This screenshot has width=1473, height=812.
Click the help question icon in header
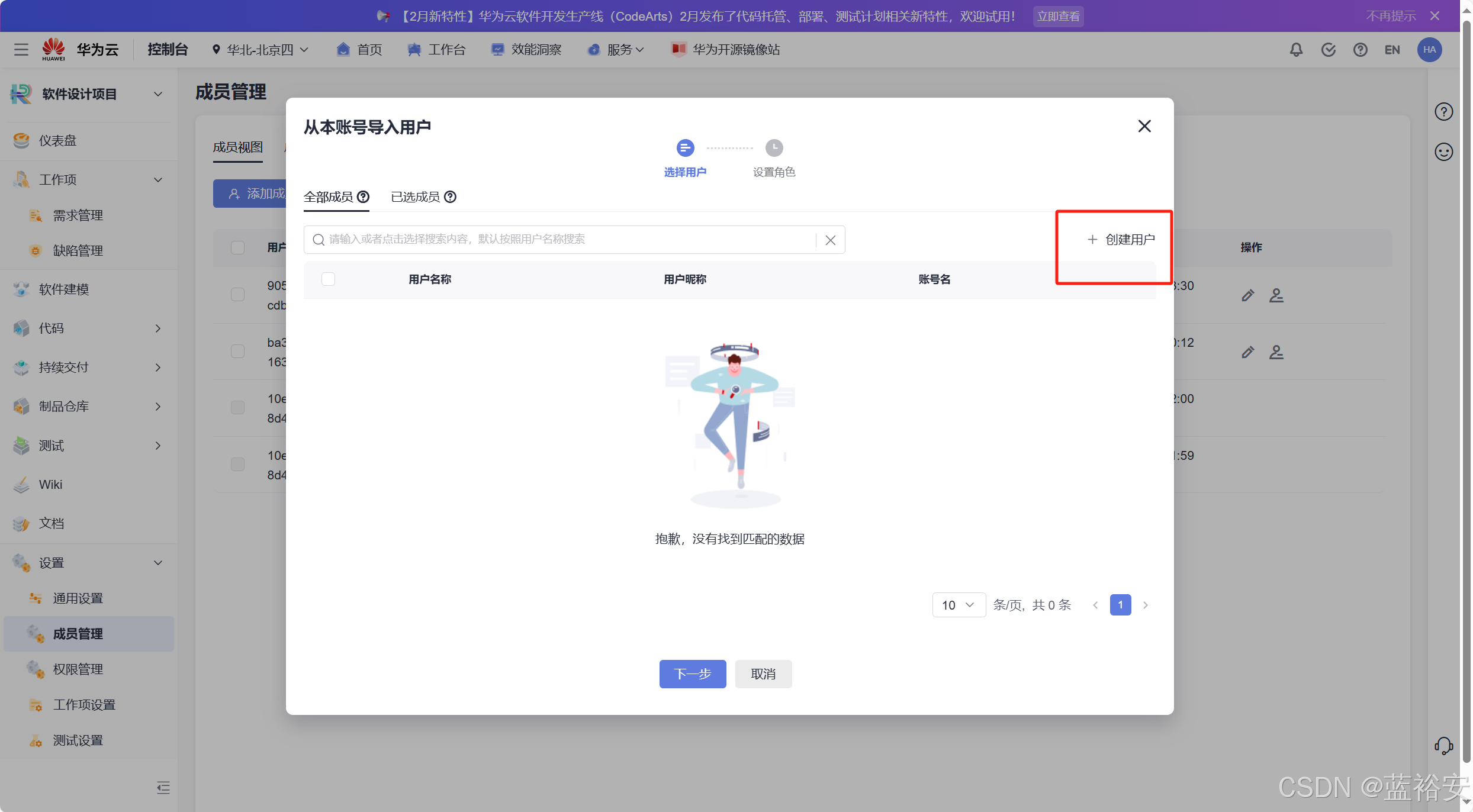pyautogui.click(x=1360, y=50)
